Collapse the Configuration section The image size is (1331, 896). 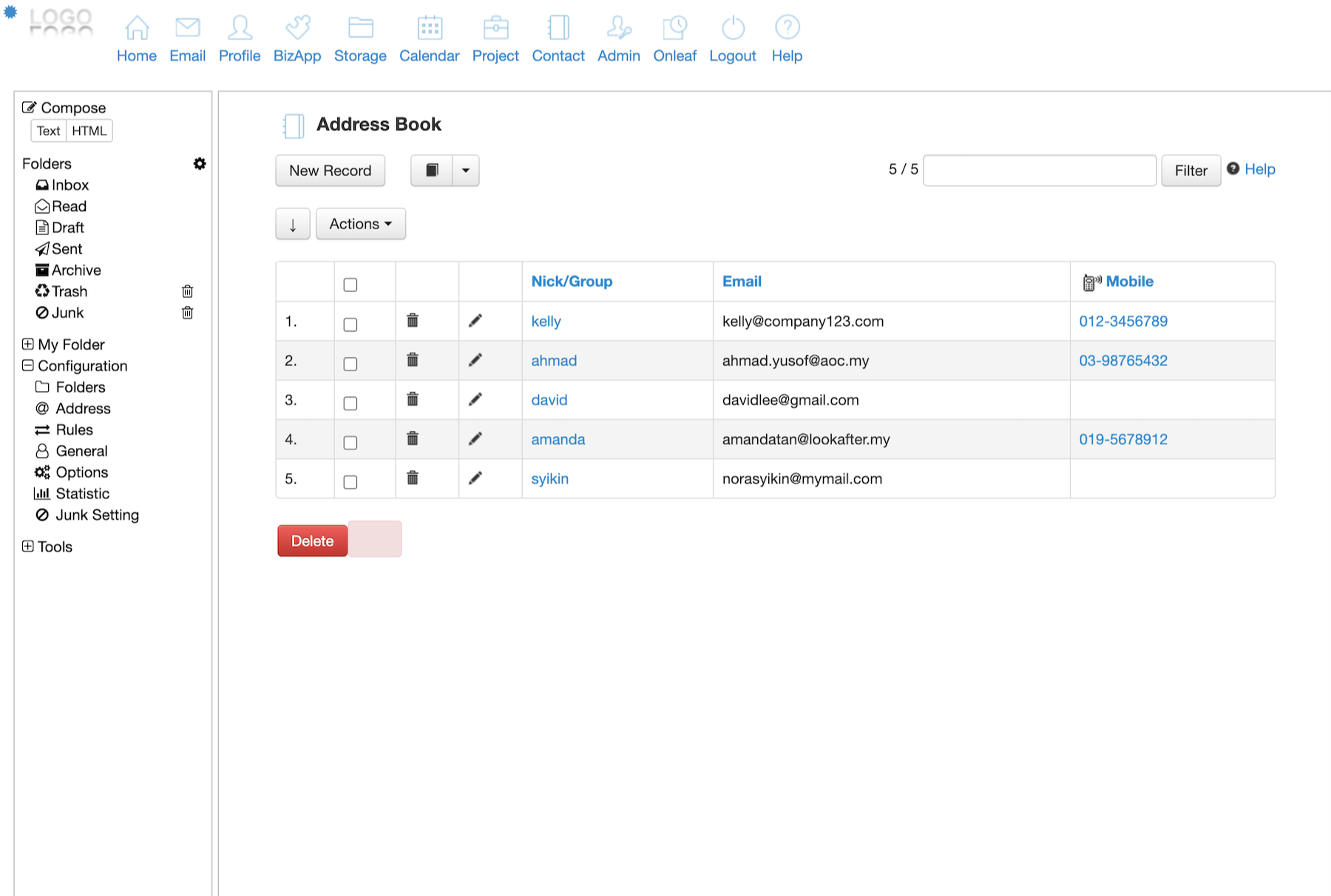point(28,365)
